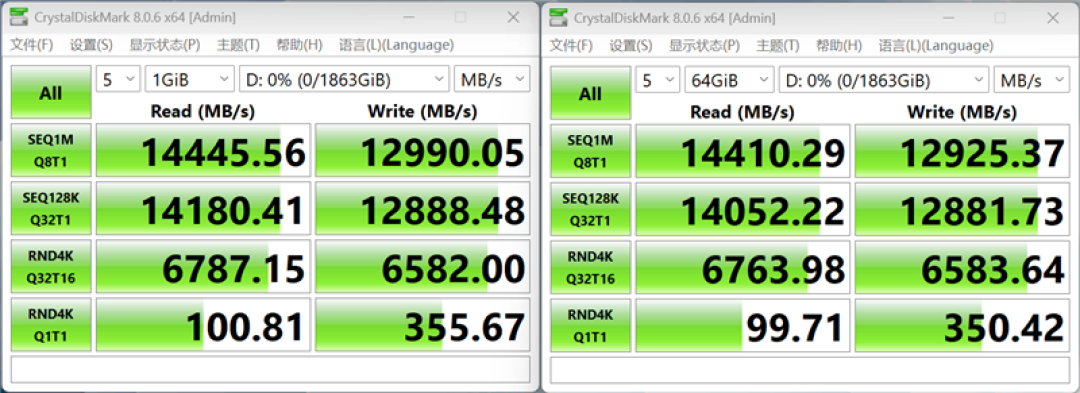This screenshot has height=393, width=1080.
Task: Click write result 355.67
Action: (423, 324)
